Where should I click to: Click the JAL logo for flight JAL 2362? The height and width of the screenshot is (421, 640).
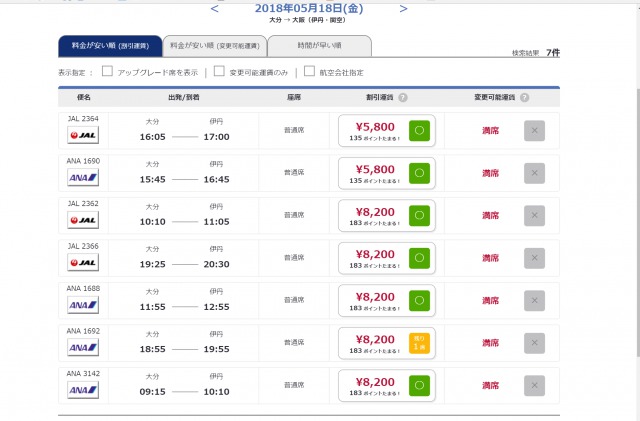(83, 220)
